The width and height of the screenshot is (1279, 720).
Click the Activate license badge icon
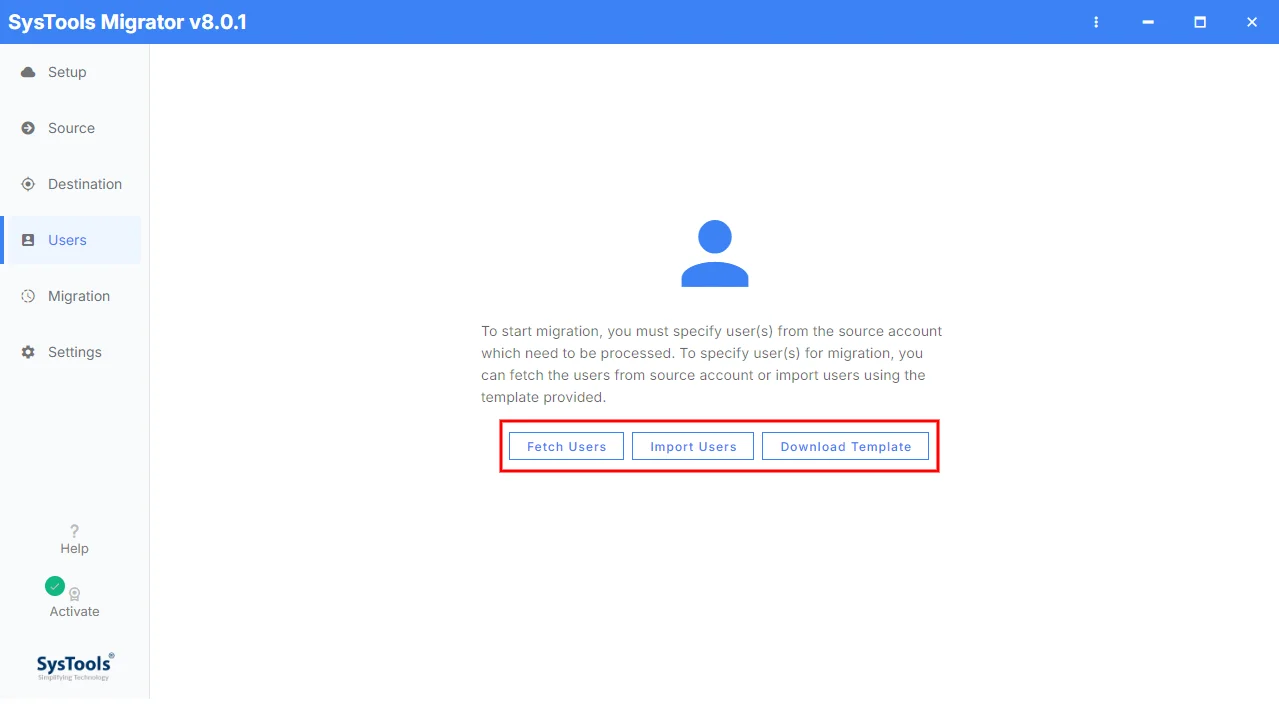pyautogui.click(x=75, y=594)
